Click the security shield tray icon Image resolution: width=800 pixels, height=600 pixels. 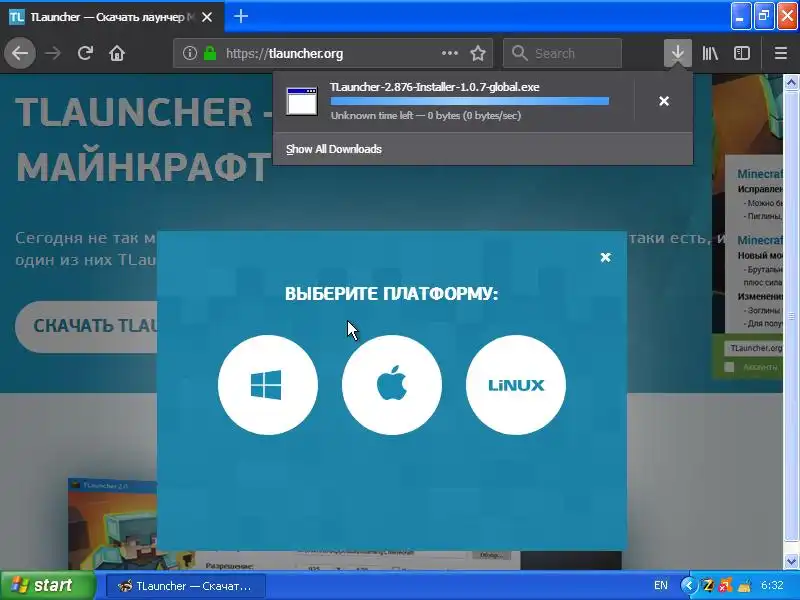tap(726, 585)
